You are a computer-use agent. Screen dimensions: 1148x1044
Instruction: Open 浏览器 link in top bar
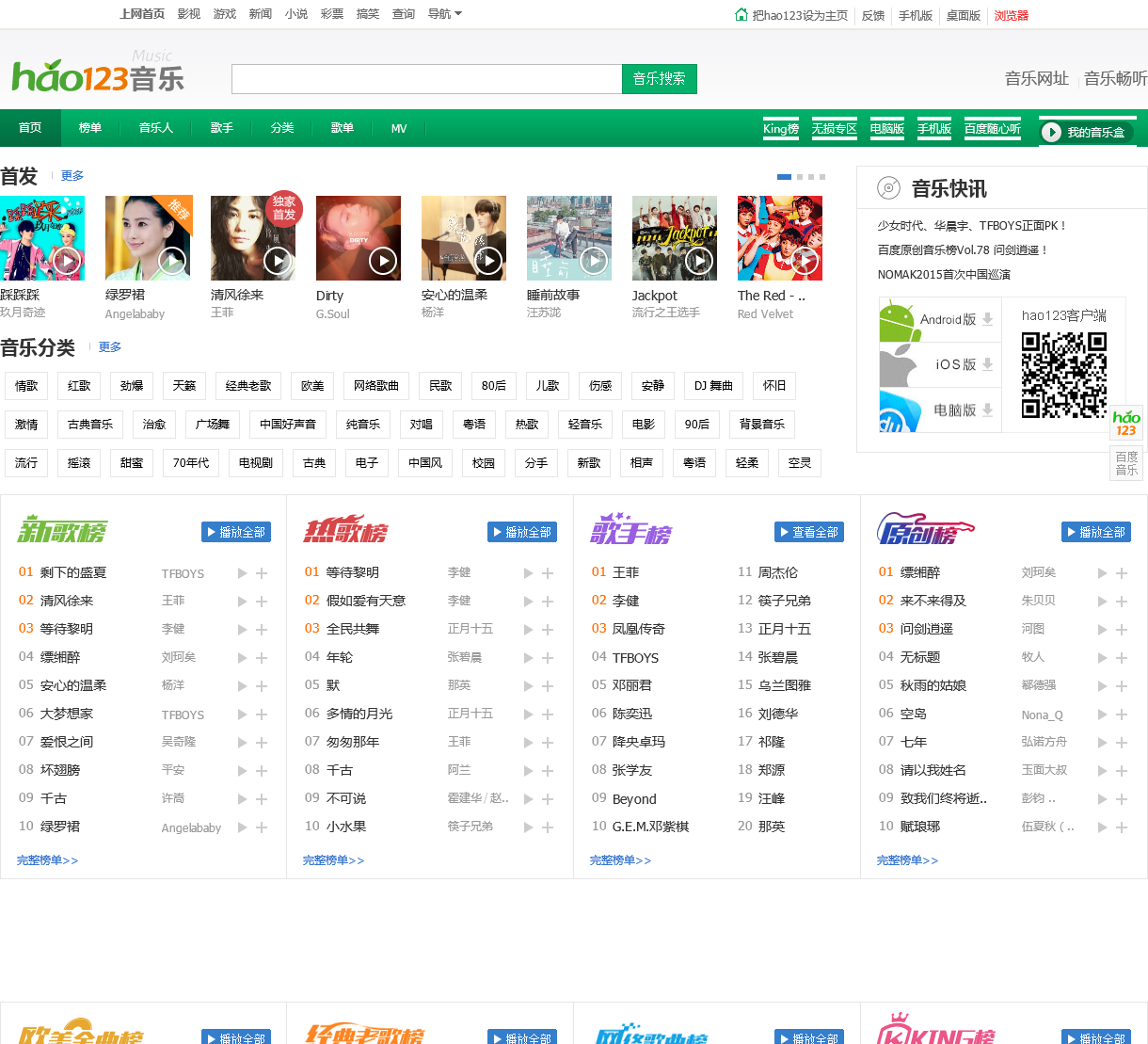(x=1012, y=15)
